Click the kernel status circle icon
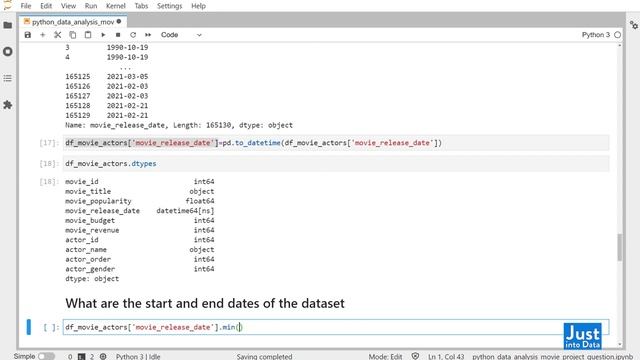Image resolution: width=640 pixels, height=360 pixels. tap(618, 35)
